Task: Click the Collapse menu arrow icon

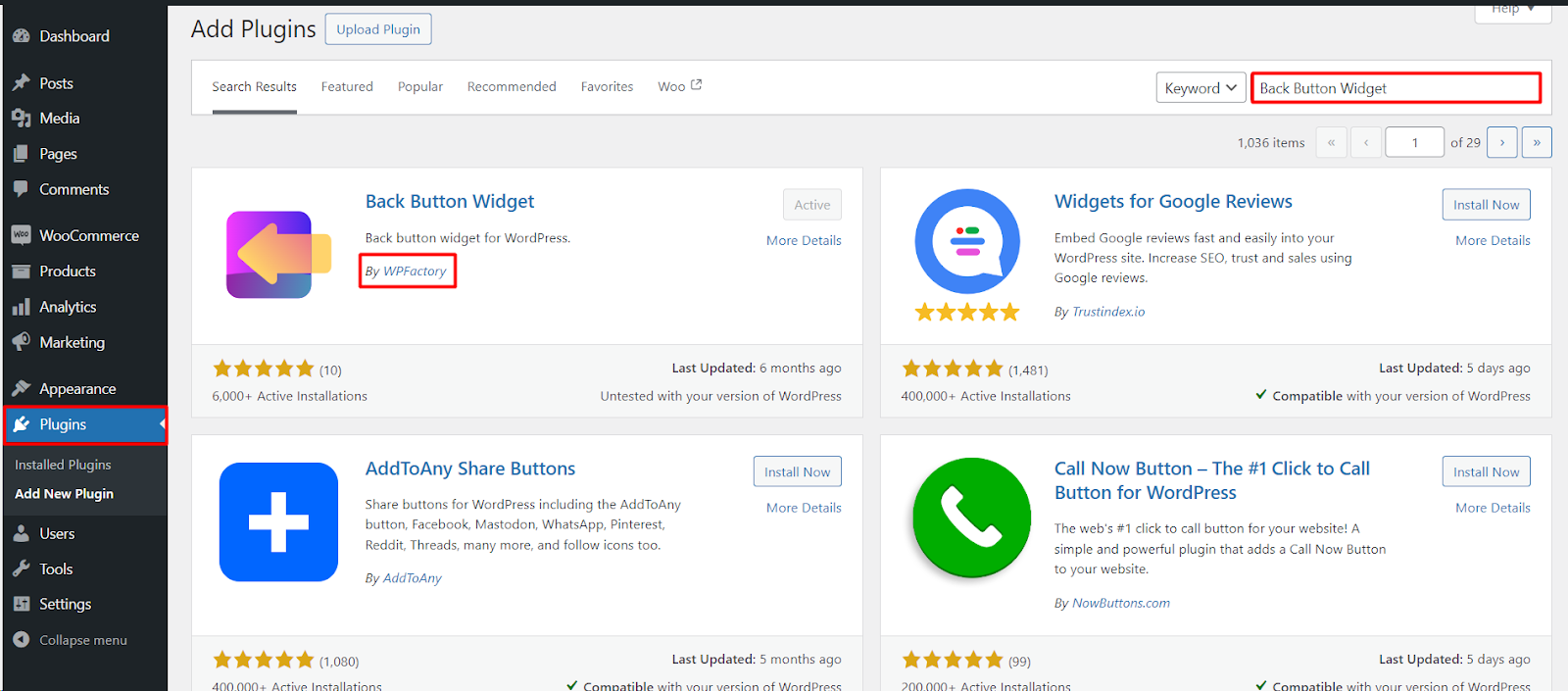Action: [x=21, y=640]
